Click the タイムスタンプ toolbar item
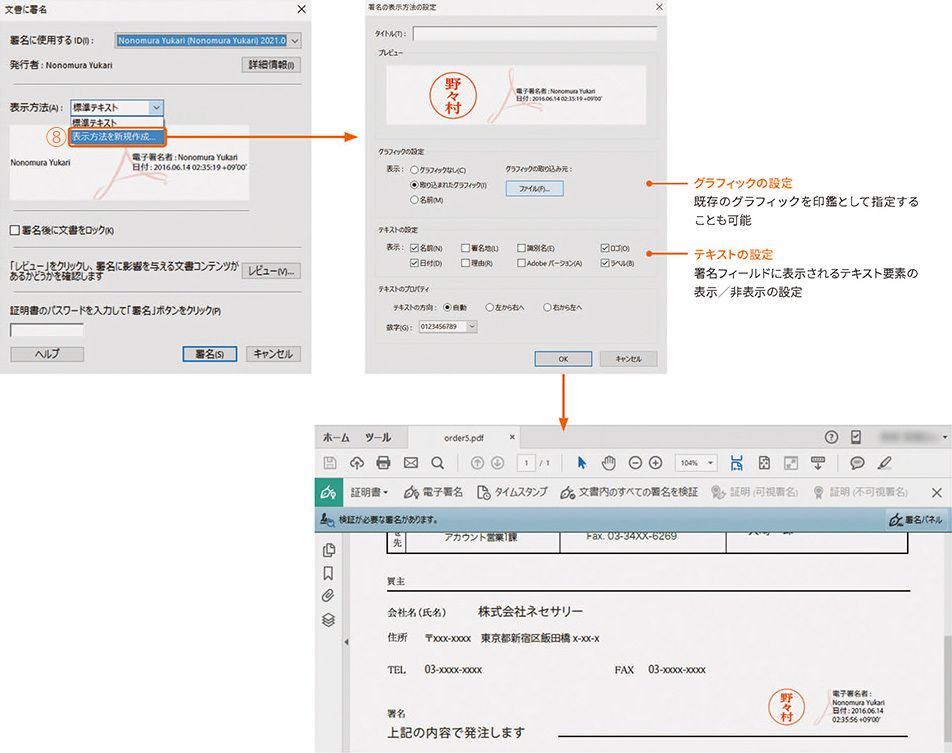The image size is (952, 753). coord(512,492)
